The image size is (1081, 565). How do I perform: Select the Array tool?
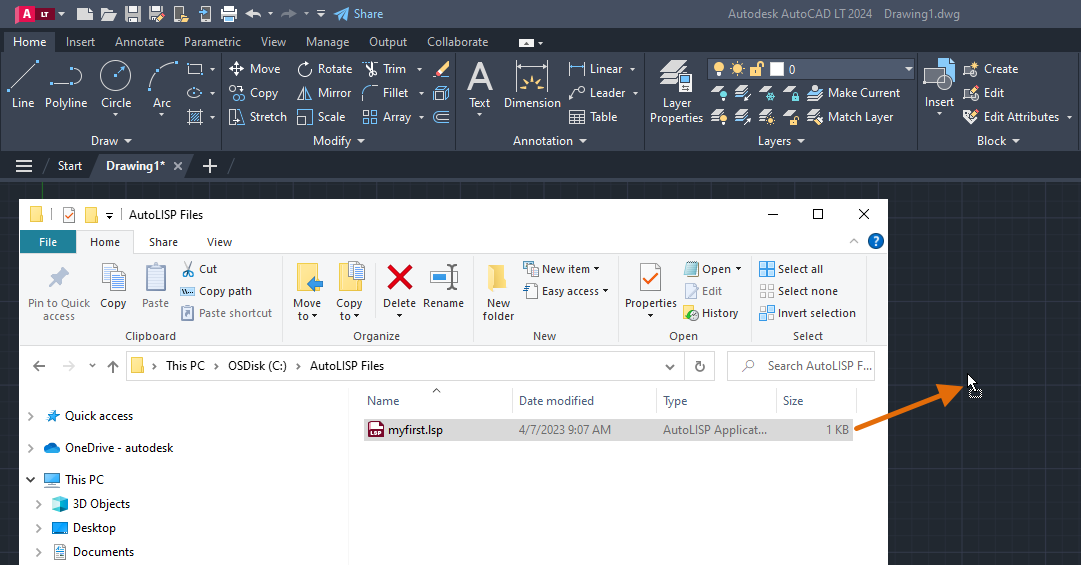pyautogui.click(x=387, y=117)
